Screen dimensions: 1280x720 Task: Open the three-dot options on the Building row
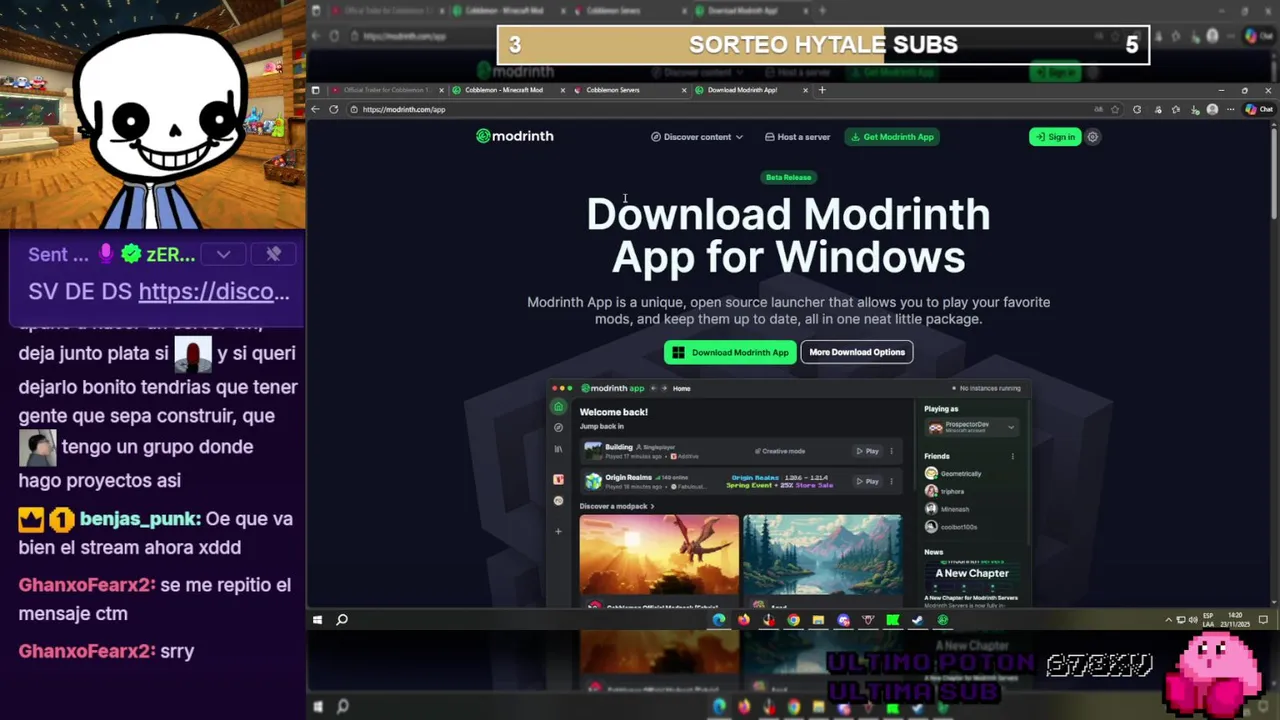pos(891,451)
